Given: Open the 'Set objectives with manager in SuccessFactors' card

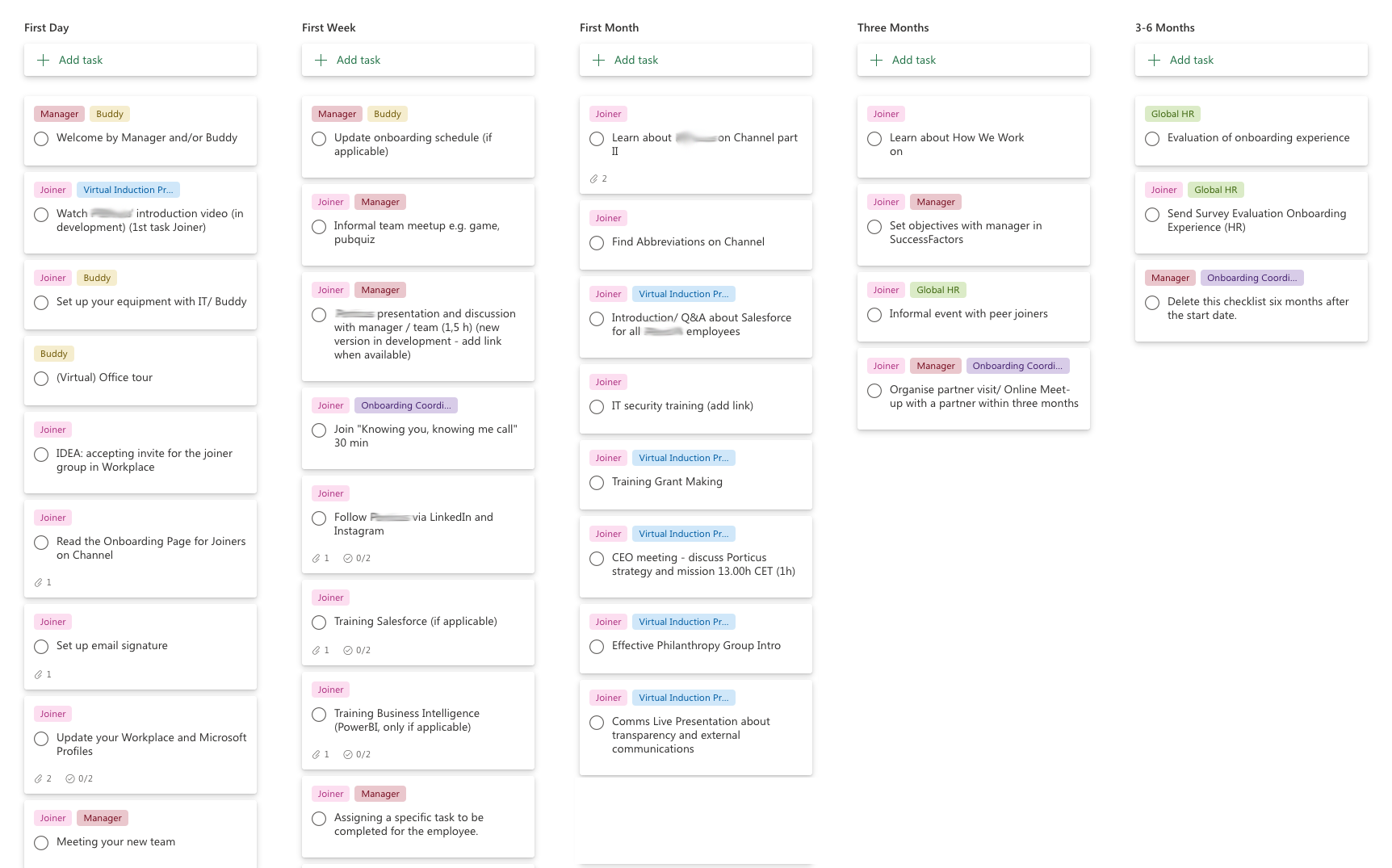Looking at the screenshot, I should click(974, 225).
